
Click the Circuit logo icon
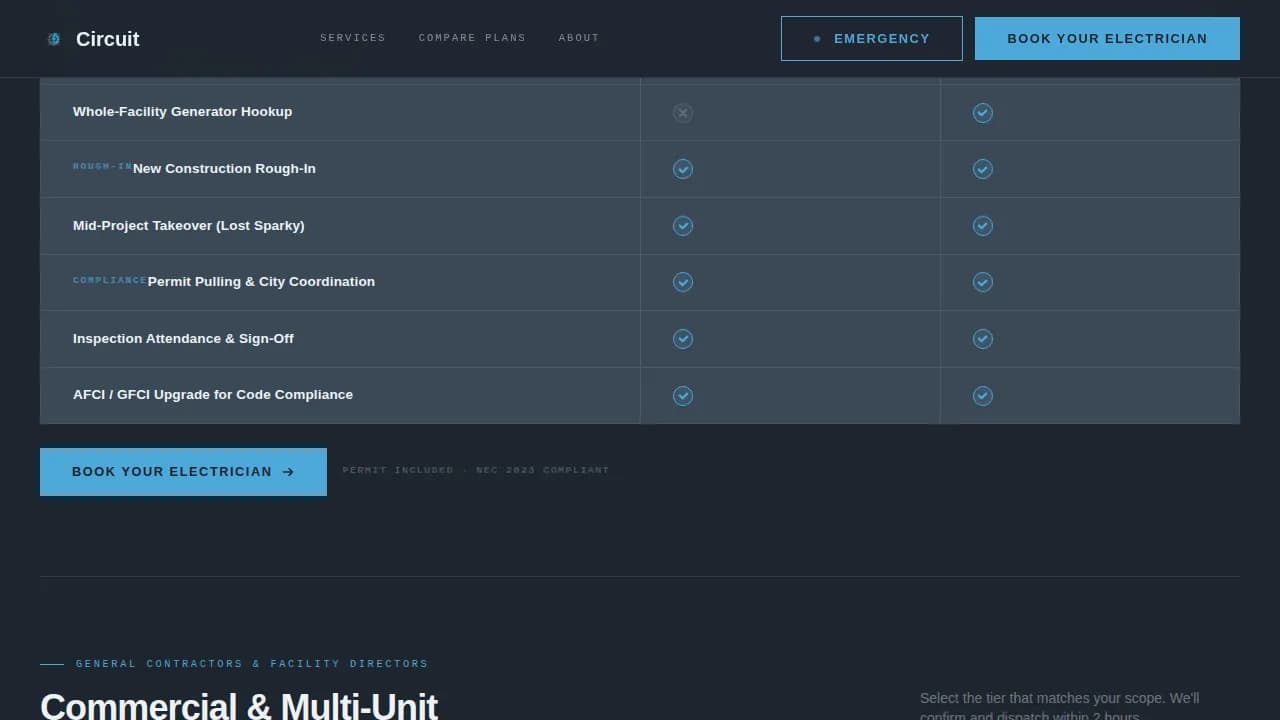click(x=53, y=39)
